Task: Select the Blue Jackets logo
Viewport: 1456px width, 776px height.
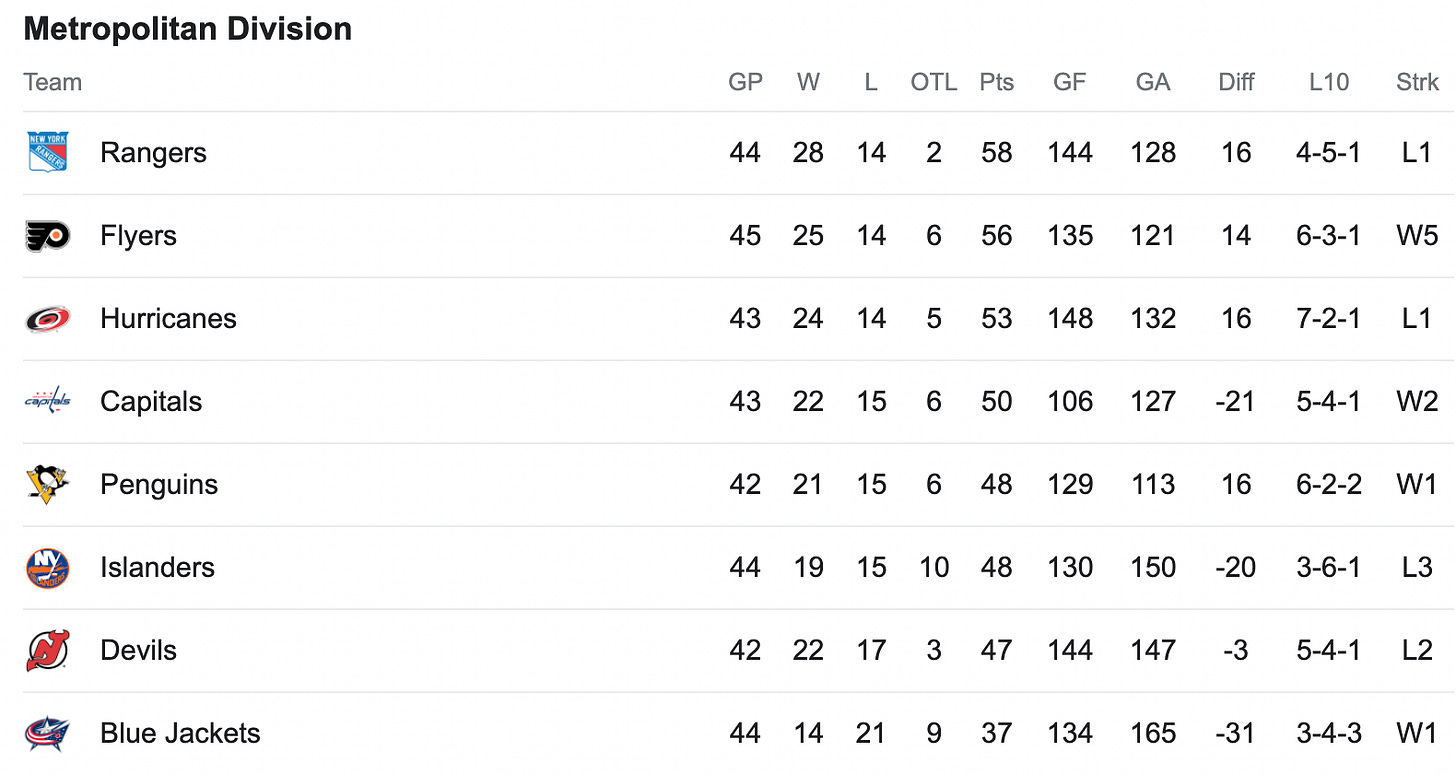Action: (48, 733)
